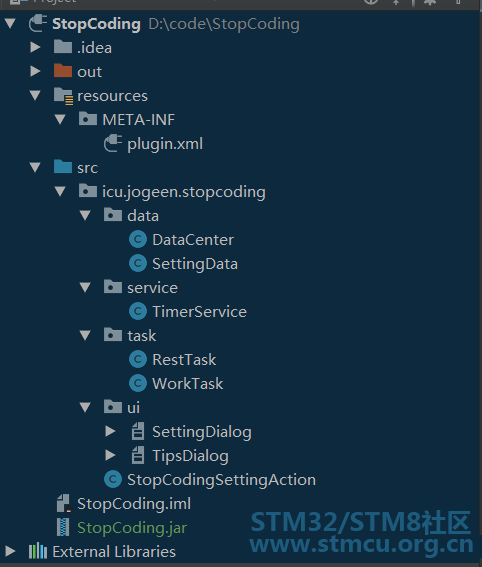Collapse the resources folder
The width and height of the screenshot is (482, 567).
[35, 95]
